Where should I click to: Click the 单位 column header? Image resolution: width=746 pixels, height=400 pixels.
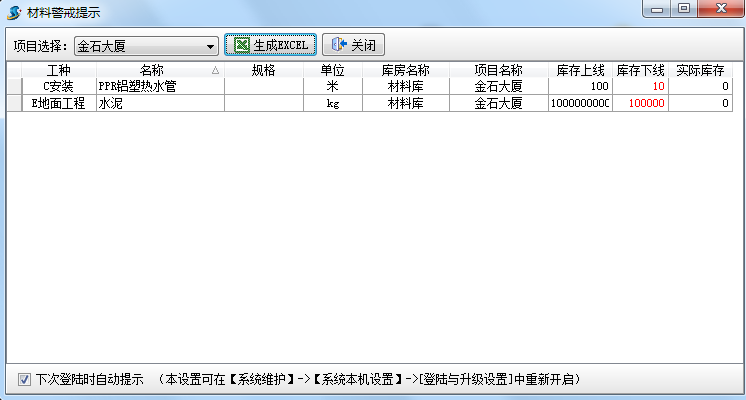click(x=332, y=71)
